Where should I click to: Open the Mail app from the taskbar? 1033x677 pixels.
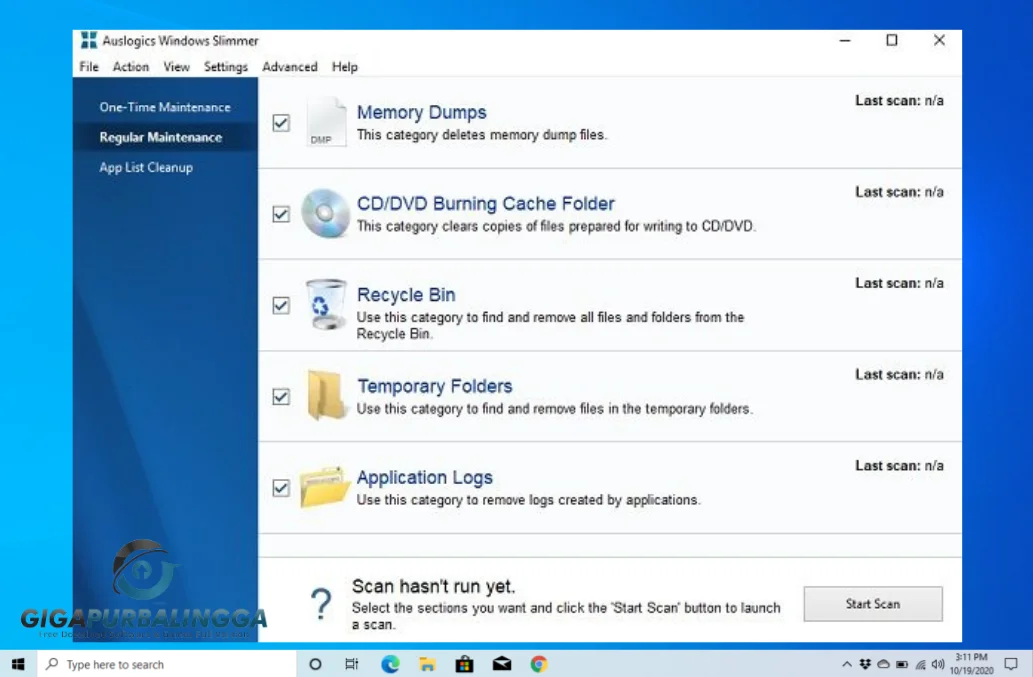pyautogui.click(x=501, y=663)
